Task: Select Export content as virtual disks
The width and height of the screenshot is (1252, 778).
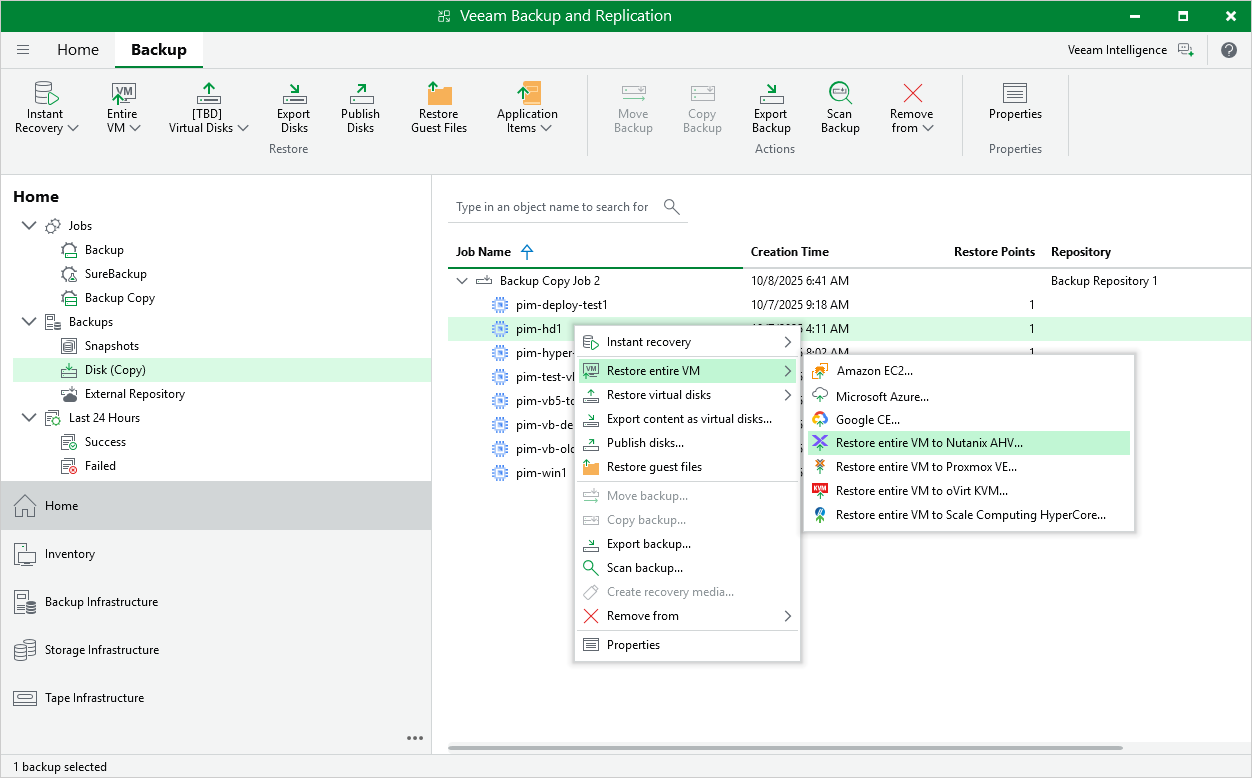Action: (687, 419)
